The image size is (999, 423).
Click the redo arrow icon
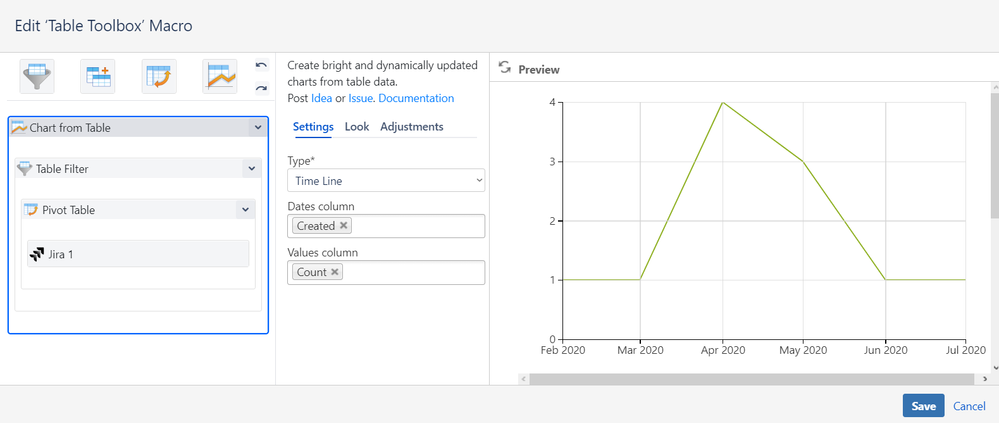point(261,88)
